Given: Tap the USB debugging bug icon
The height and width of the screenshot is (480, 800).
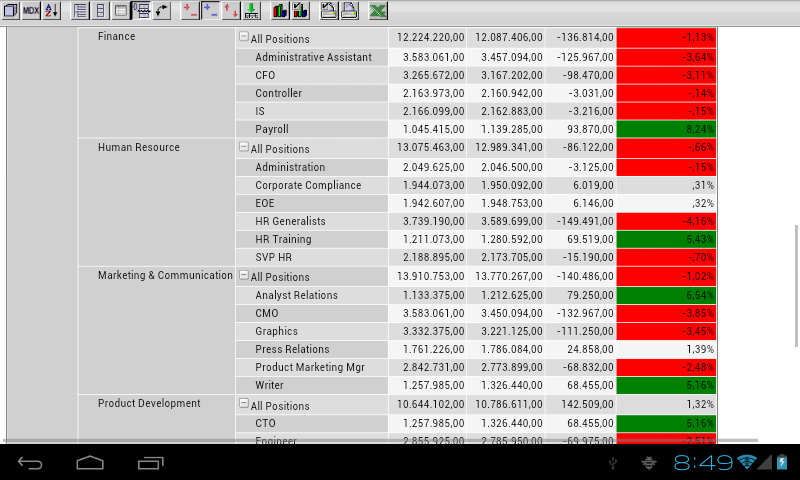Looking at the screenshot, I should click(648, 463).
